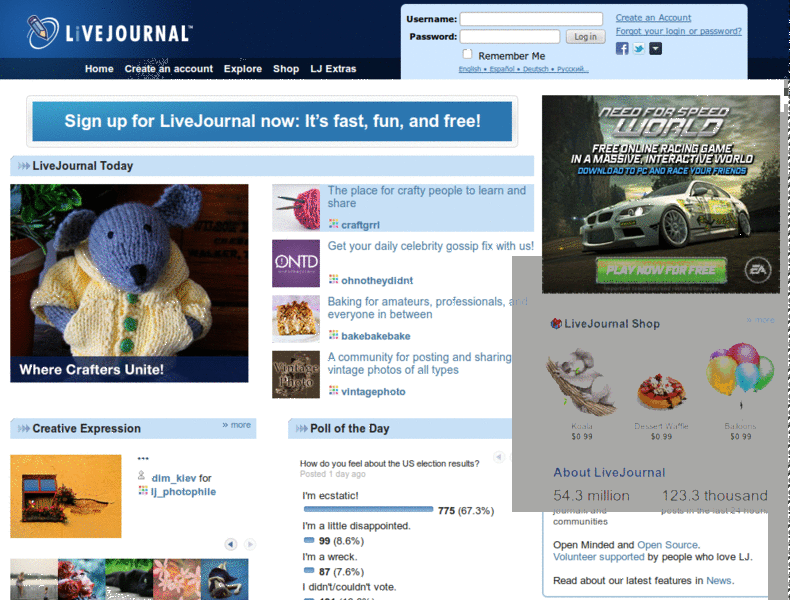Screen dimensions: 800x600
Task: Log in with the Twitter icon
Action: pos(639,48)
